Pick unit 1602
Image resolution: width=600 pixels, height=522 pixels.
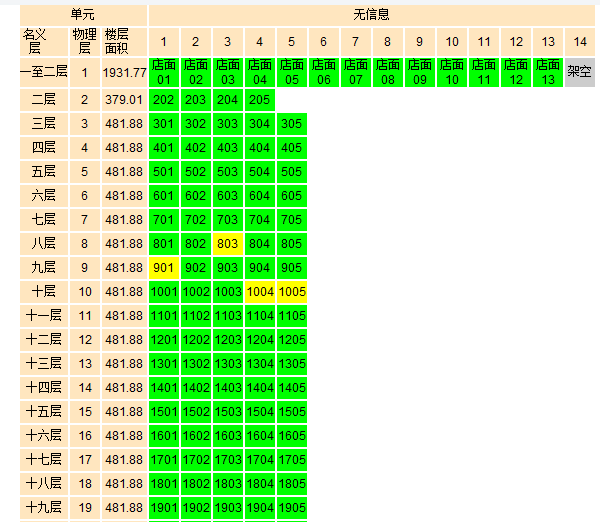pos(196,436)
